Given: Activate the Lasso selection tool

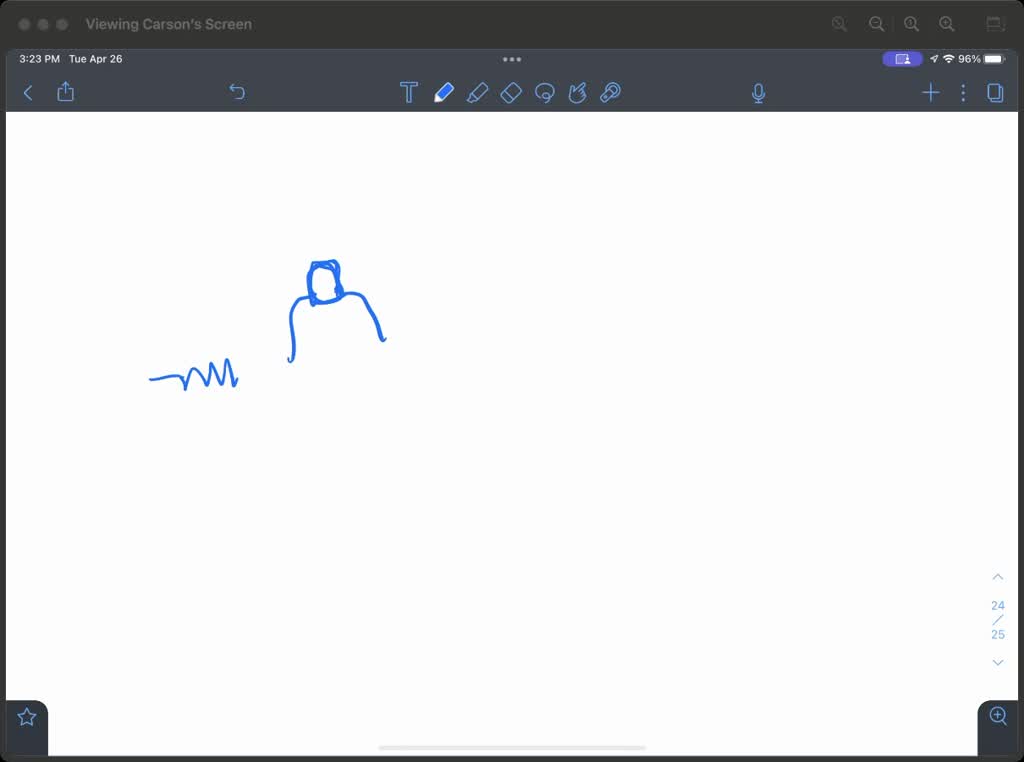Looking at the screenshot, I should (x=545, y=92).
